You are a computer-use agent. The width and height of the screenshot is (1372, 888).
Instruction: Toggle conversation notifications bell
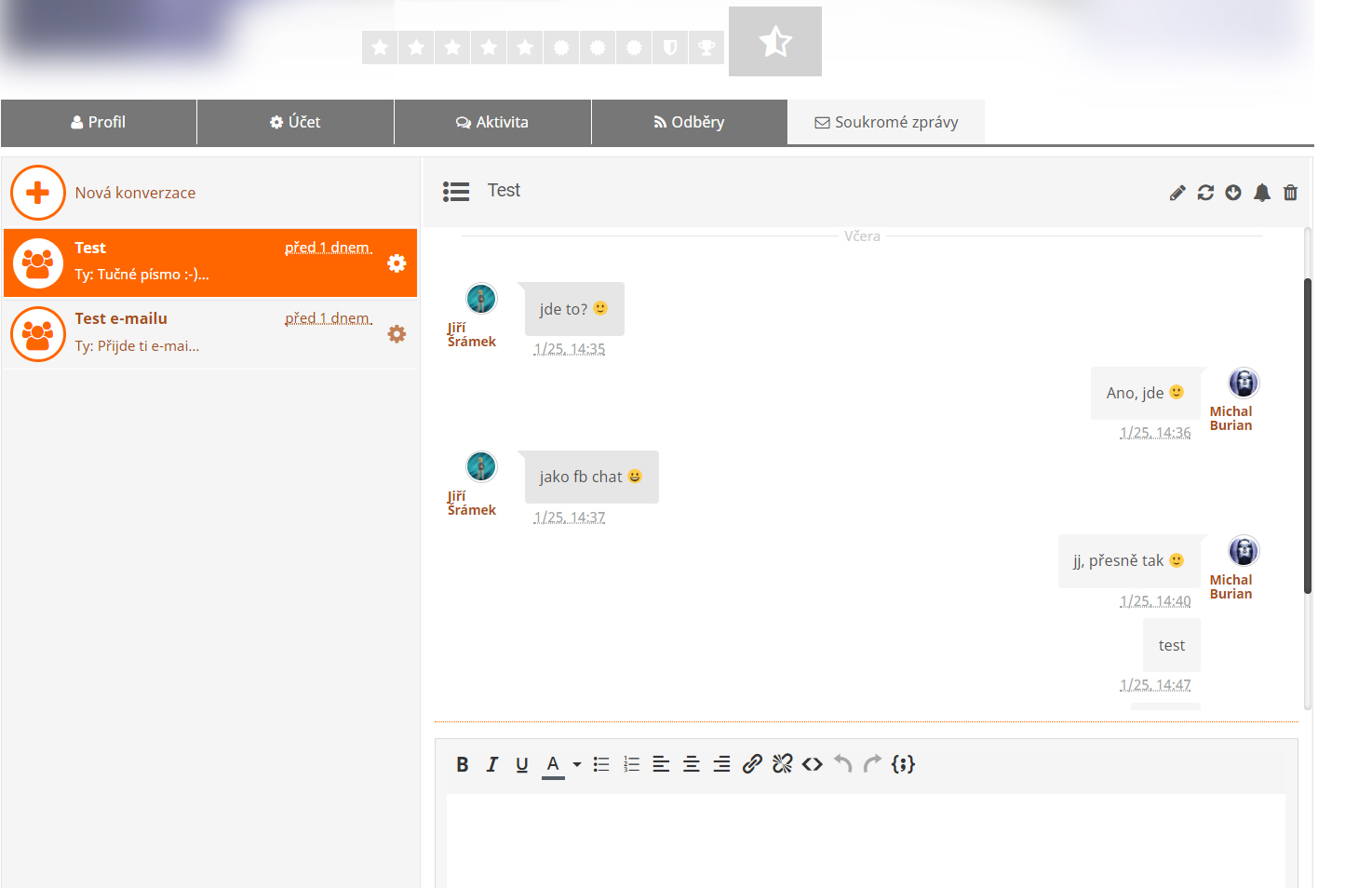(1262, 193)
